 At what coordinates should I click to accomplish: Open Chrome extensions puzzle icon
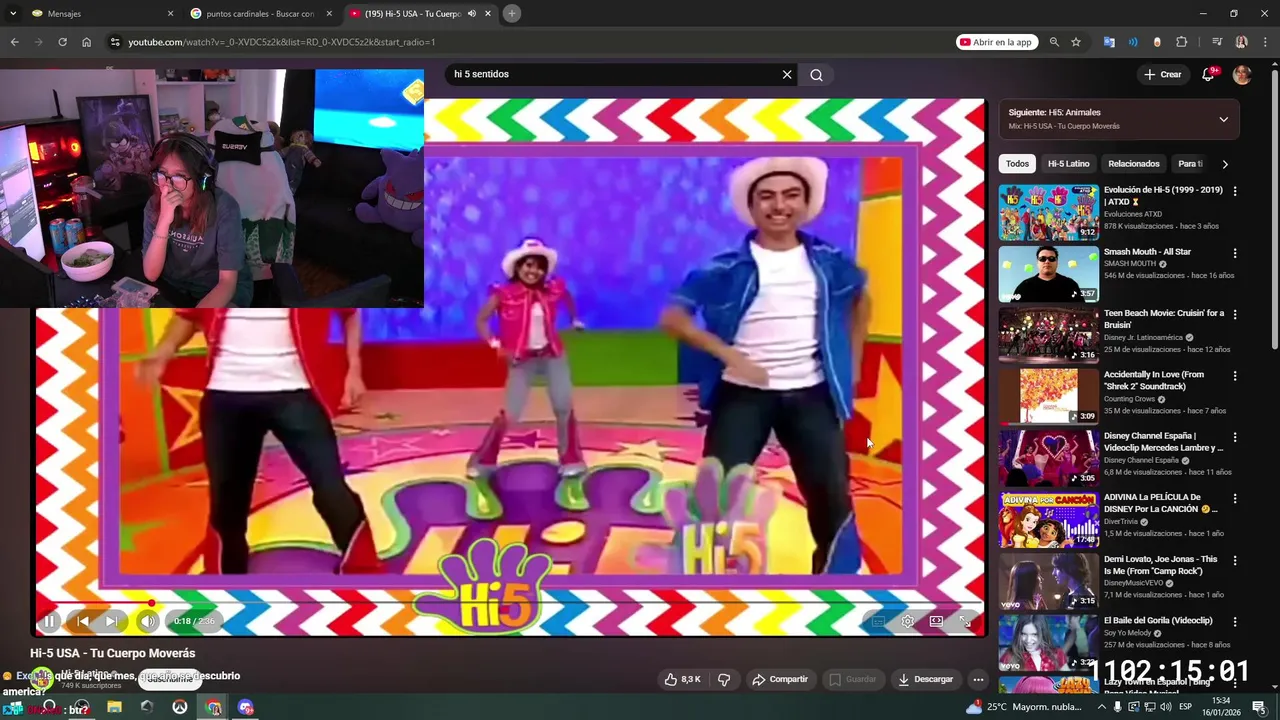(1181, 42)
